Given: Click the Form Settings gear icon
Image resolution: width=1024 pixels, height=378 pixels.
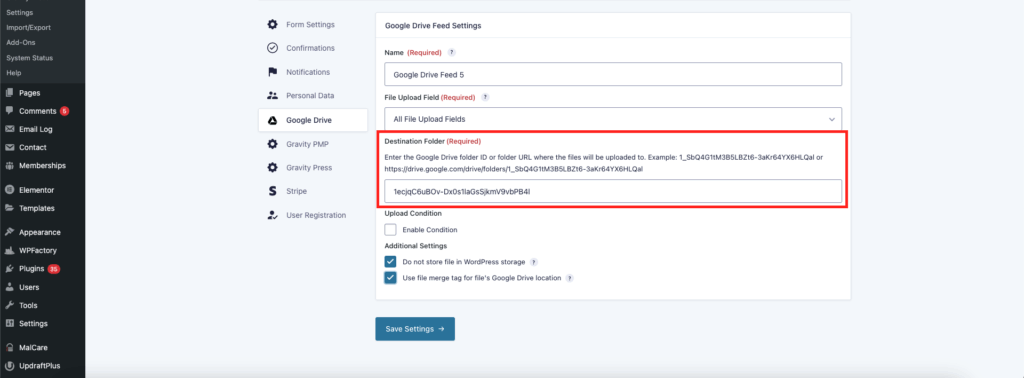Looking at the screenshot, I should pos(272,25).
